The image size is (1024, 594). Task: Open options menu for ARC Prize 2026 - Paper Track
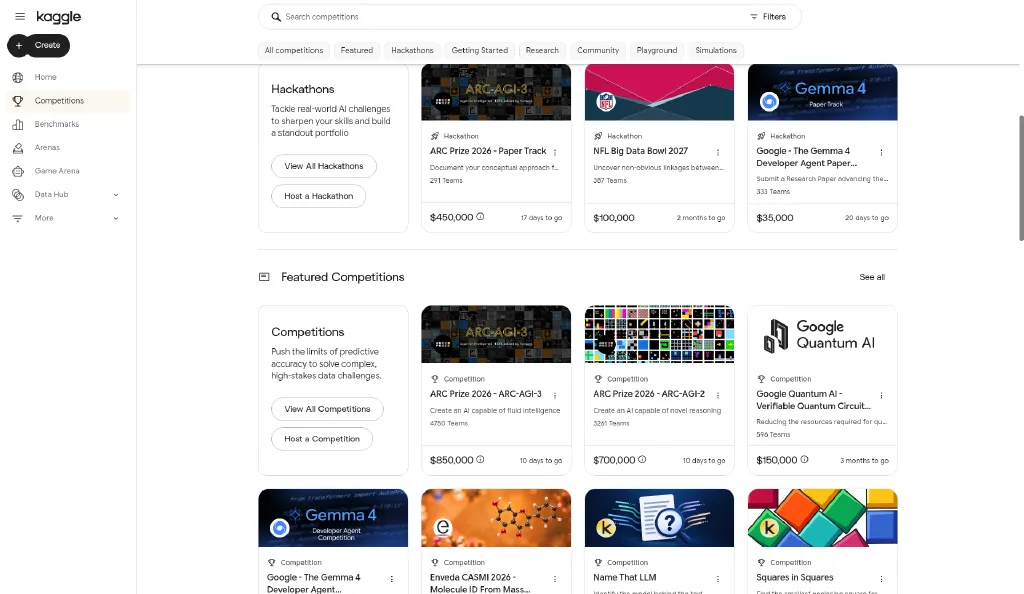pyautogui.click(x=555, y=152)
